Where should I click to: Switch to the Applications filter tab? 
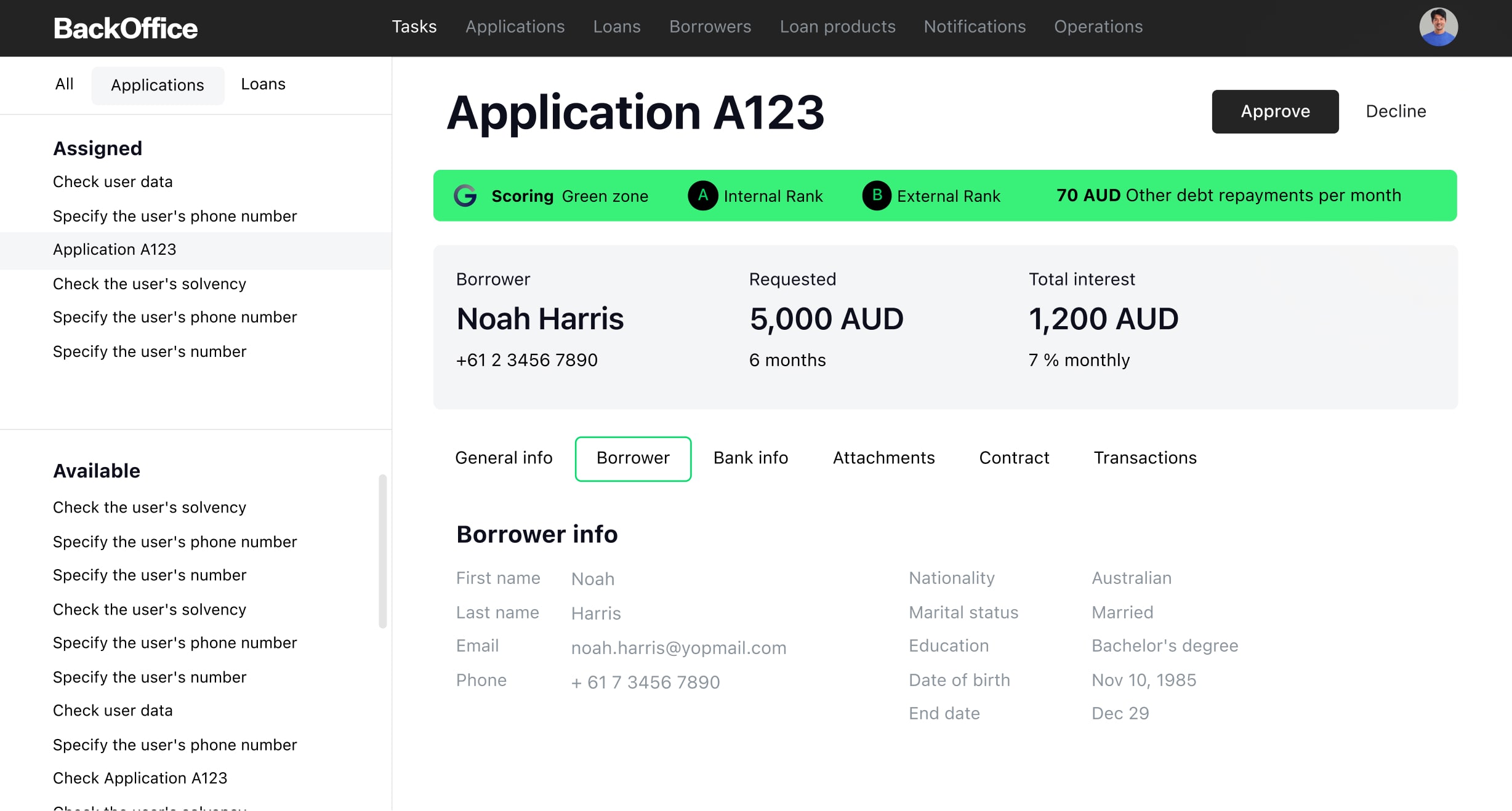tap(157, 85)
